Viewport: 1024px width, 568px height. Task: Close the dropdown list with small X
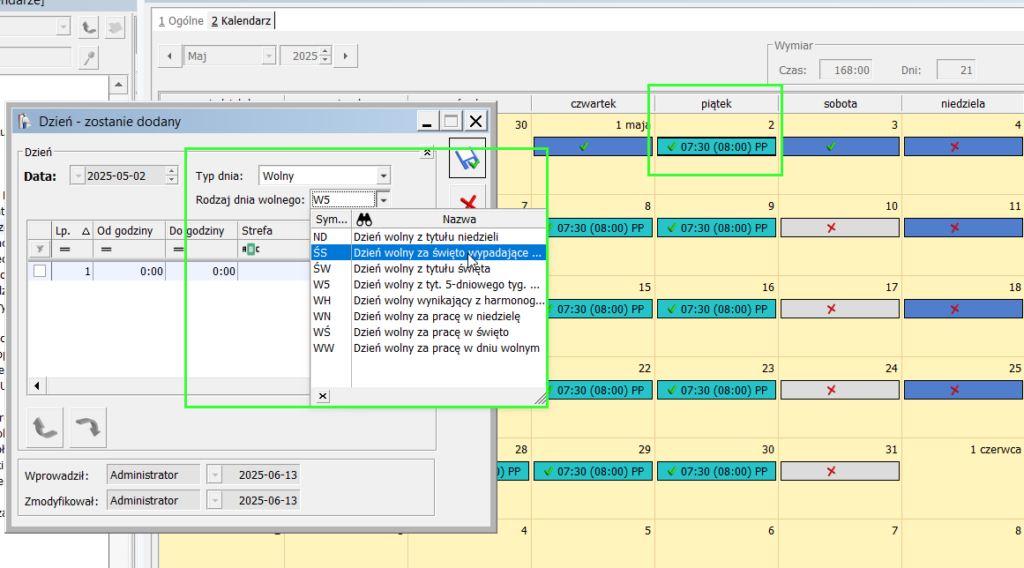tap(323, 396)
